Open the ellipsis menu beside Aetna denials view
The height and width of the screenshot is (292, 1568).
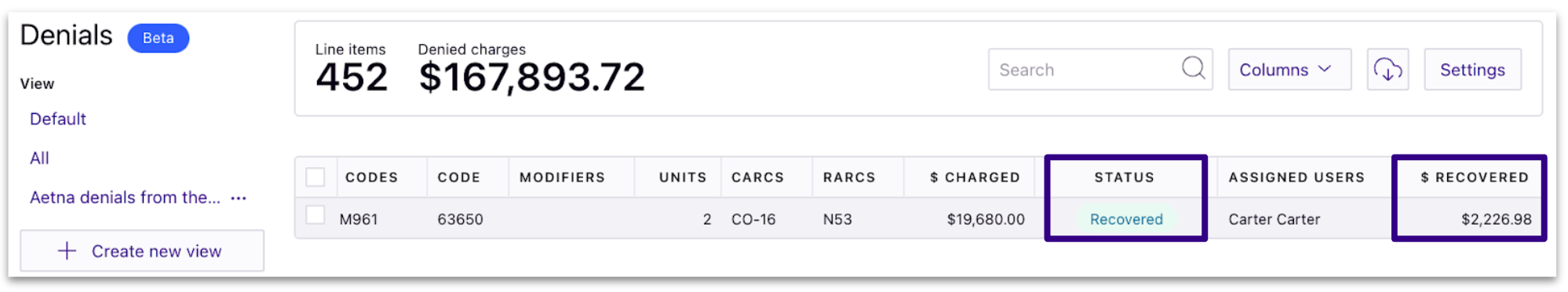pyautogui.click(x=239, y=198)
